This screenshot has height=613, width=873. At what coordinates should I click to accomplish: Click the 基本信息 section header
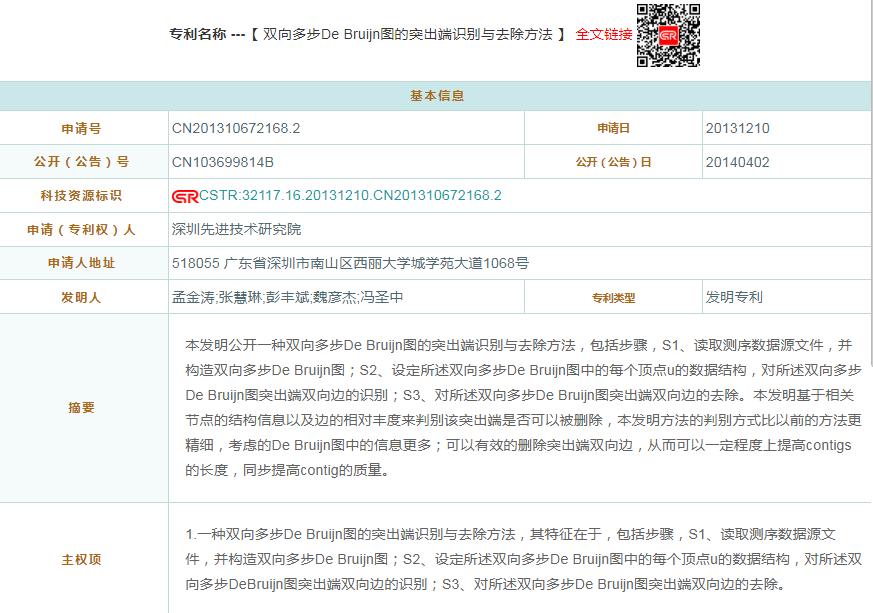point(436,96)
